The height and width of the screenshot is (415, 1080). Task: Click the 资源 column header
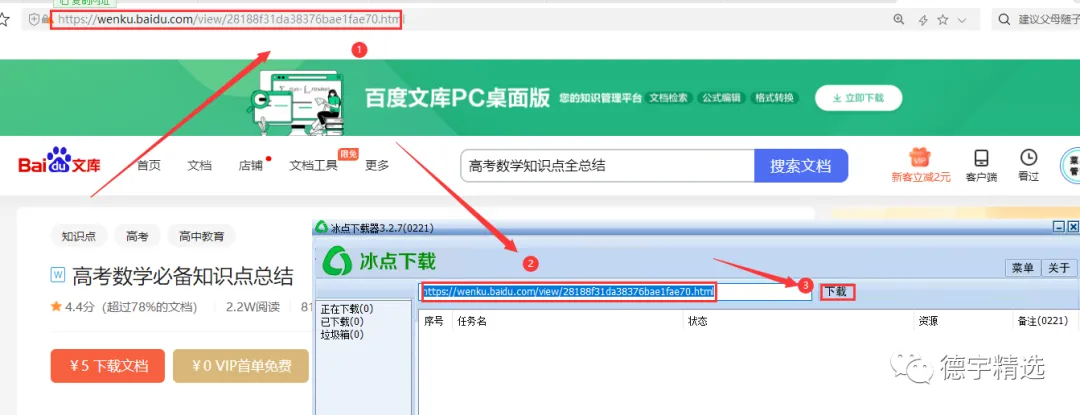pos(928,321)
